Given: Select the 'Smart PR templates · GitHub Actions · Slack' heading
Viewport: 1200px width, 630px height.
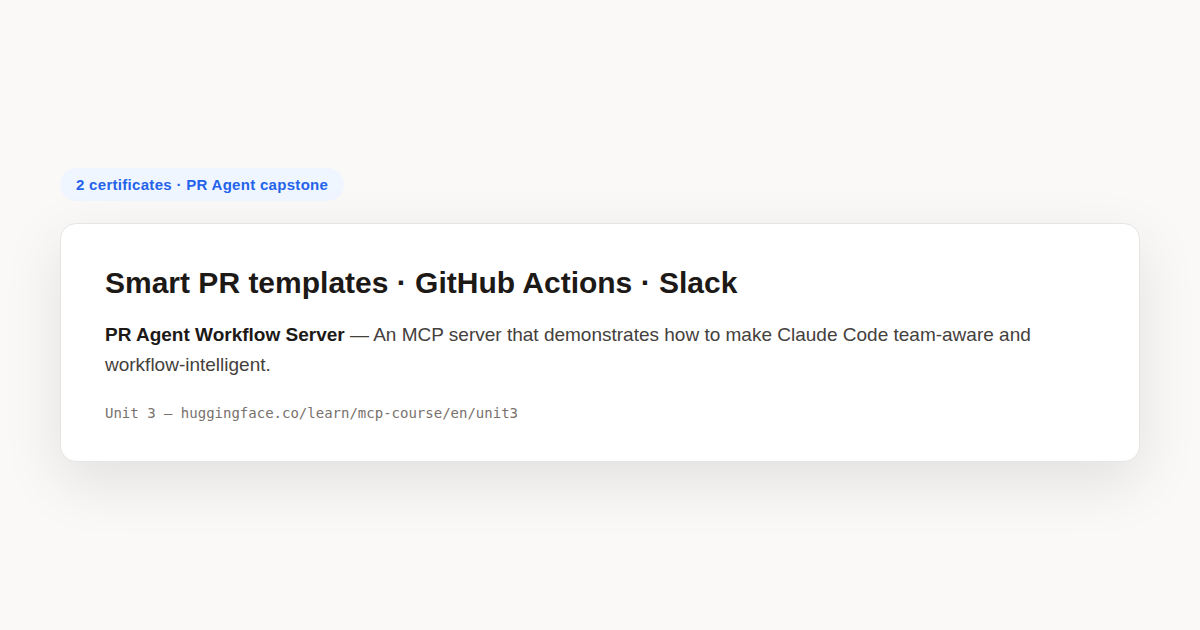Looking at the screenshot, I should coord(421,283).
